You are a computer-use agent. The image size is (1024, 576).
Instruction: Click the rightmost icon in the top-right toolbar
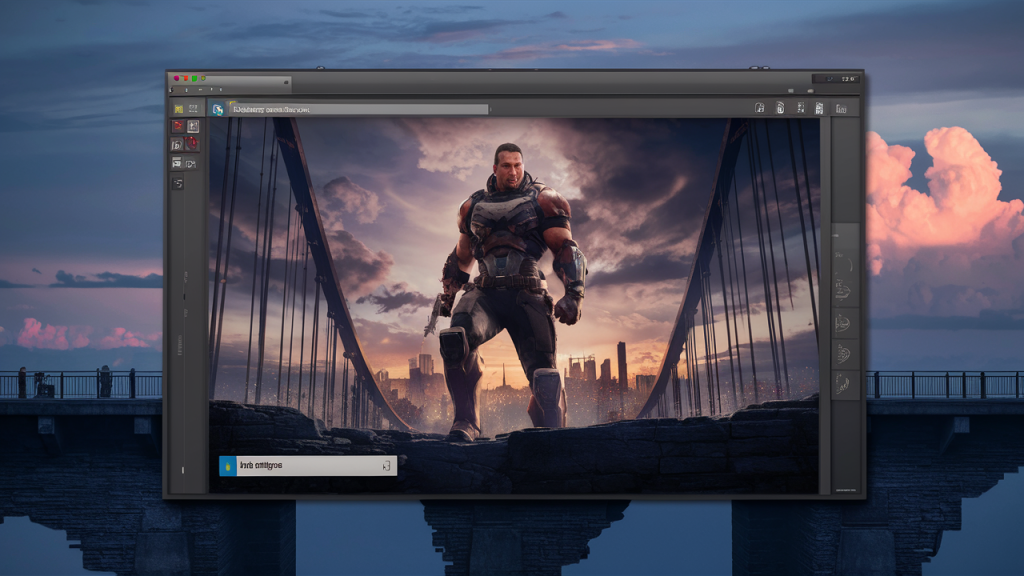(x=840, y=108)
